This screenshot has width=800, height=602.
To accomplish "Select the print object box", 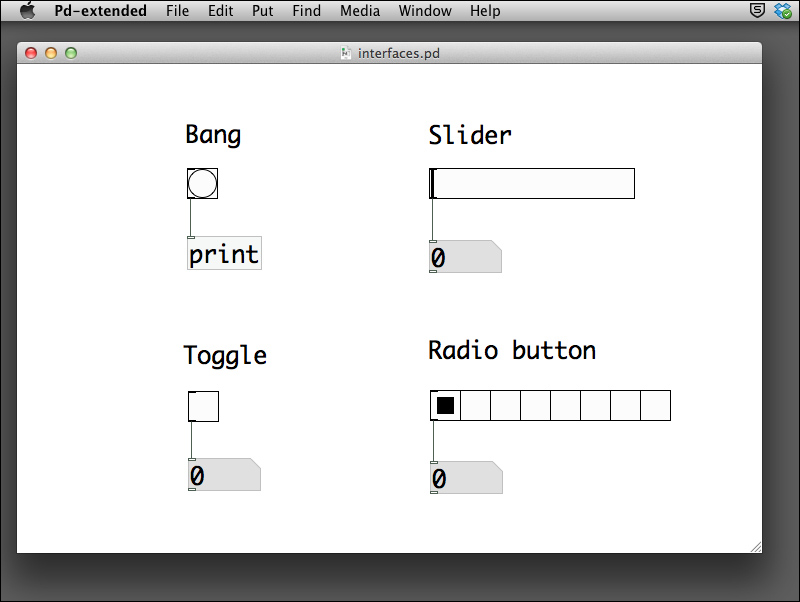I will pyautogui.click(x=222, y=254).
